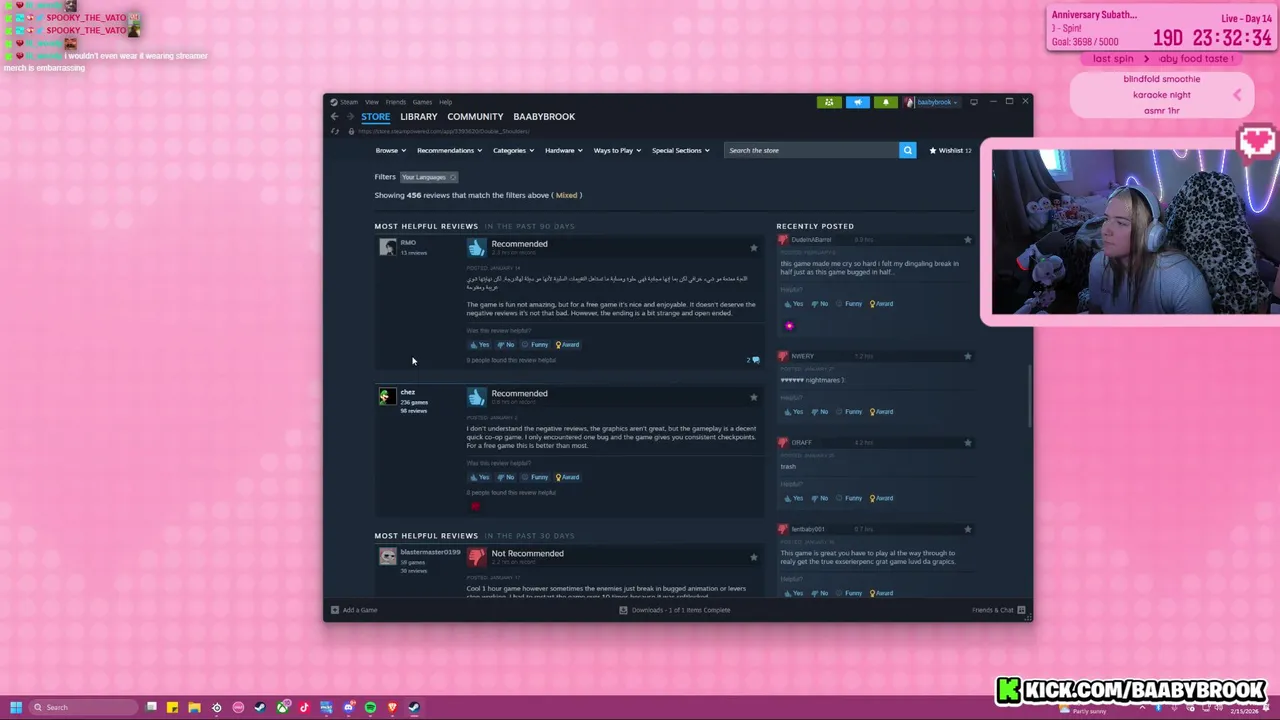Open the Wishlist link
Screen dimensions: 1280x720
[x=950, y=150]
